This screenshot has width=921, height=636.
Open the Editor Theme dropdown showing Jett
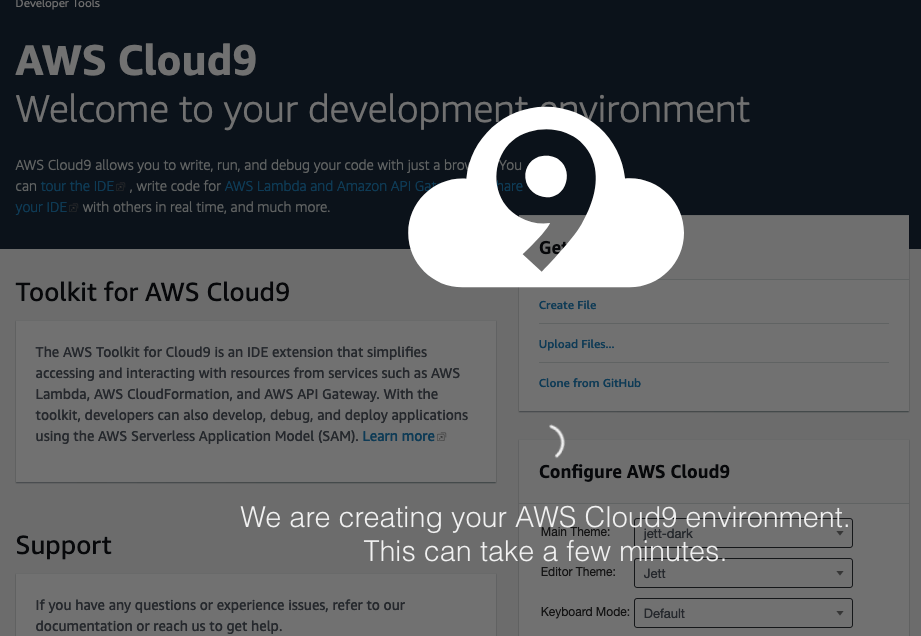(x=743, y=573)
